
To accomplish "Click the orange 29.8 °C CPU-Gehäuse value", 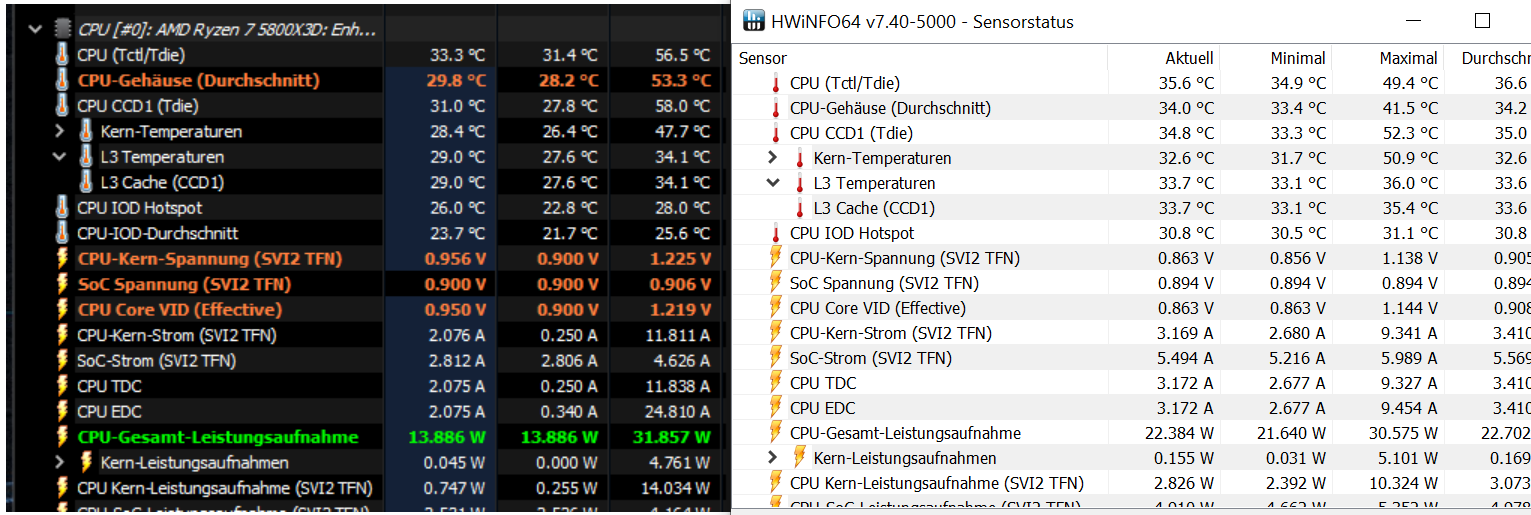I will coord(457,80).
